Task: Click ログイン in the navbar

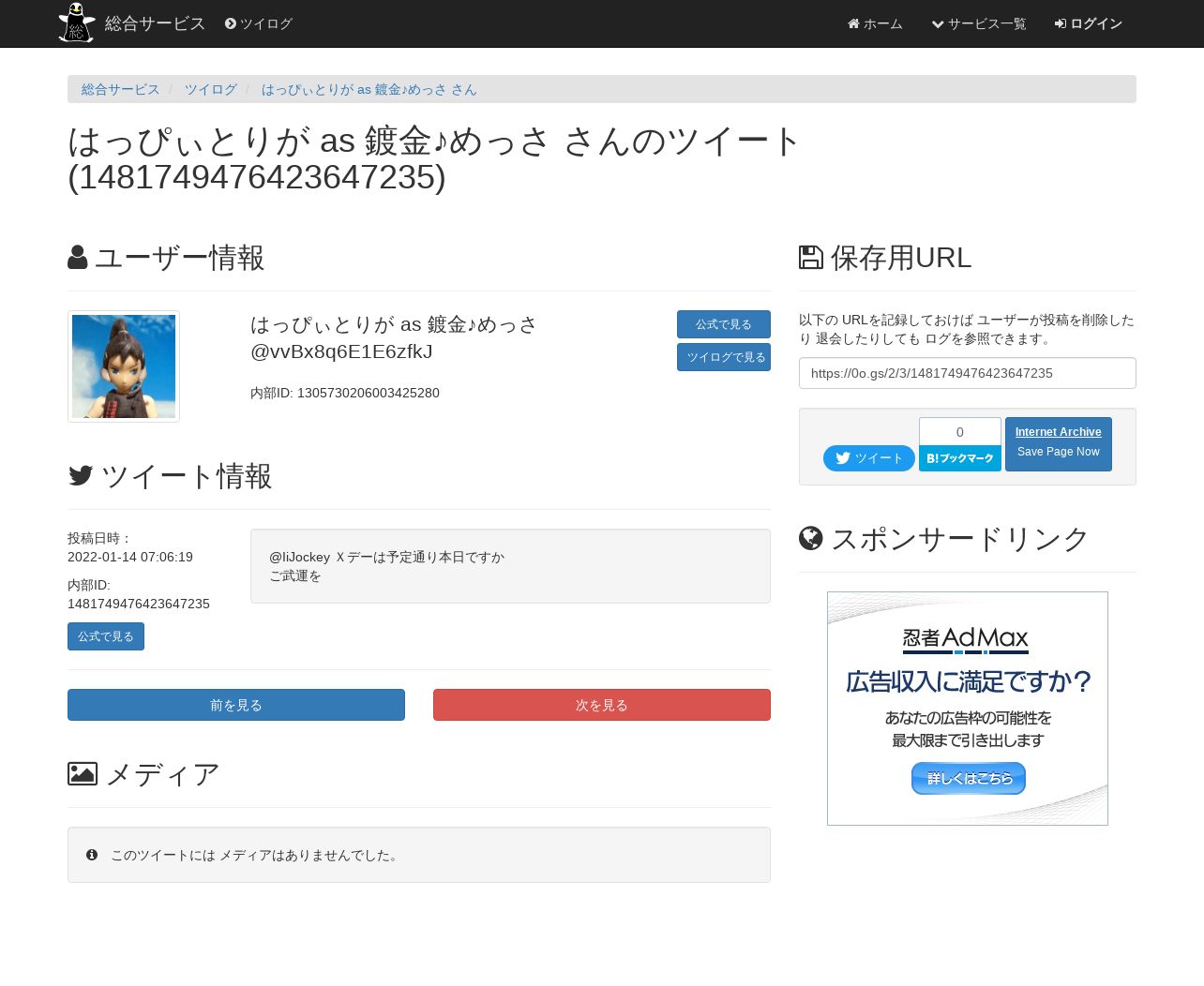Action: [1089, 23]
